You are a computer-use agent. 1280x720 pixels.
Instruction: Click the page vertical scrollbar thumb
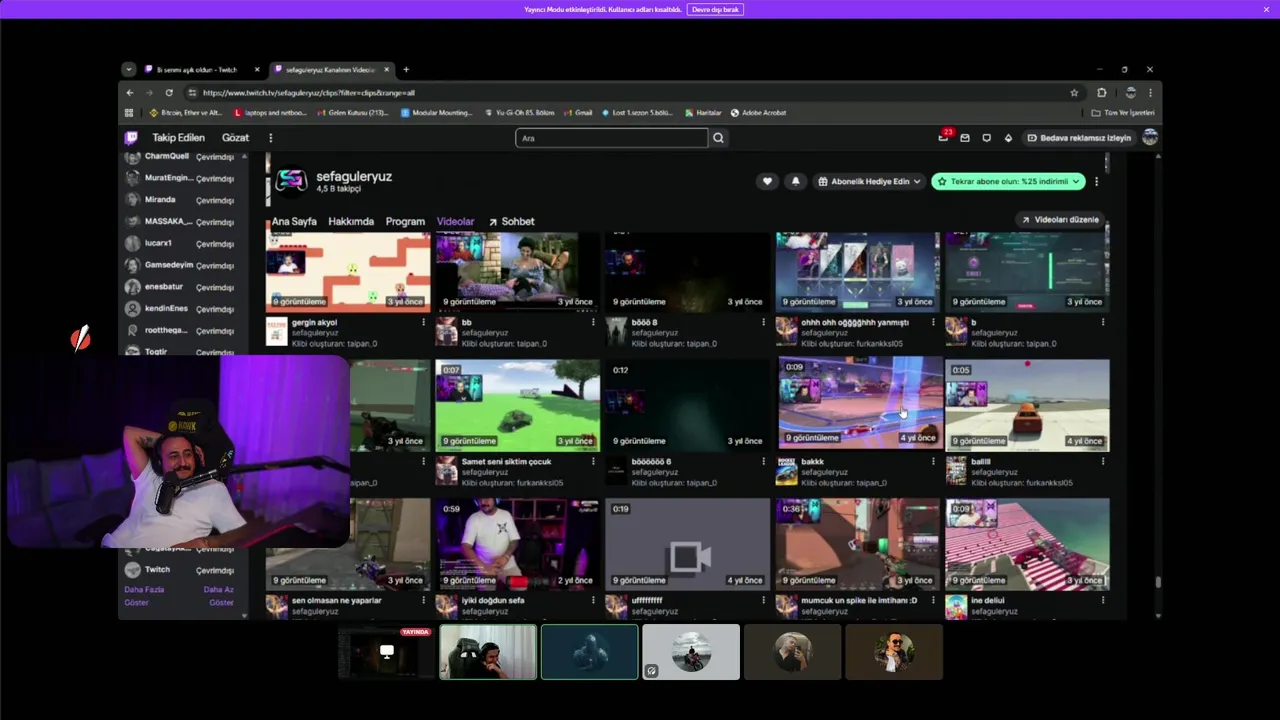pos(1158,581)
